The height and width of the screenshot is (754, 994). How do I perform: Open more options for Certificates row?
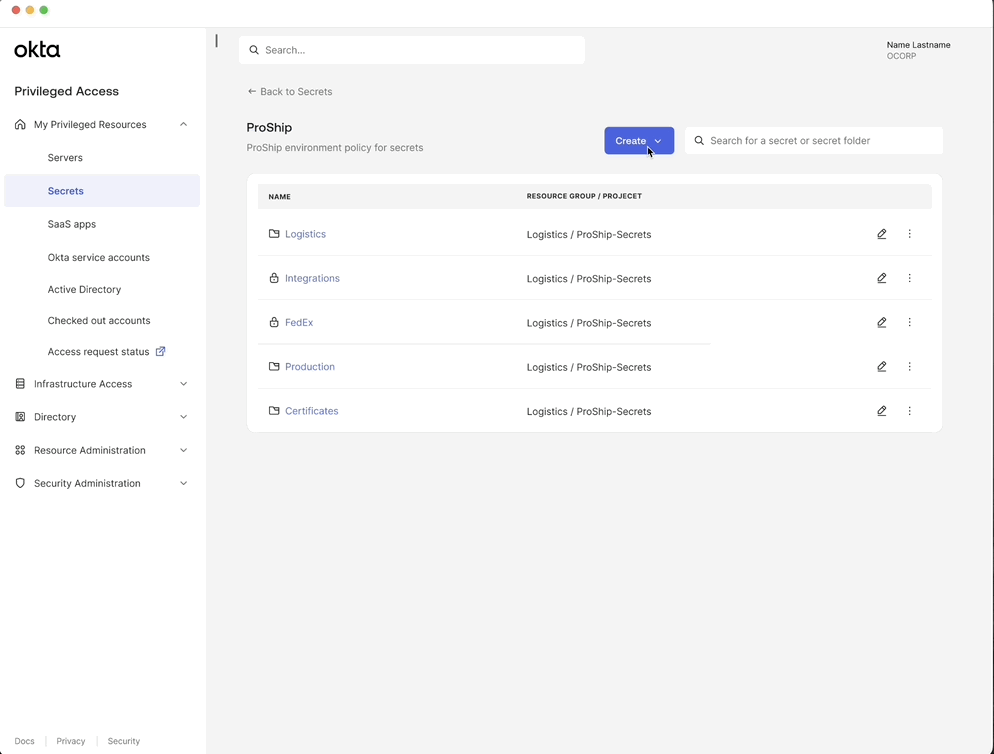(x=909, y=411)
